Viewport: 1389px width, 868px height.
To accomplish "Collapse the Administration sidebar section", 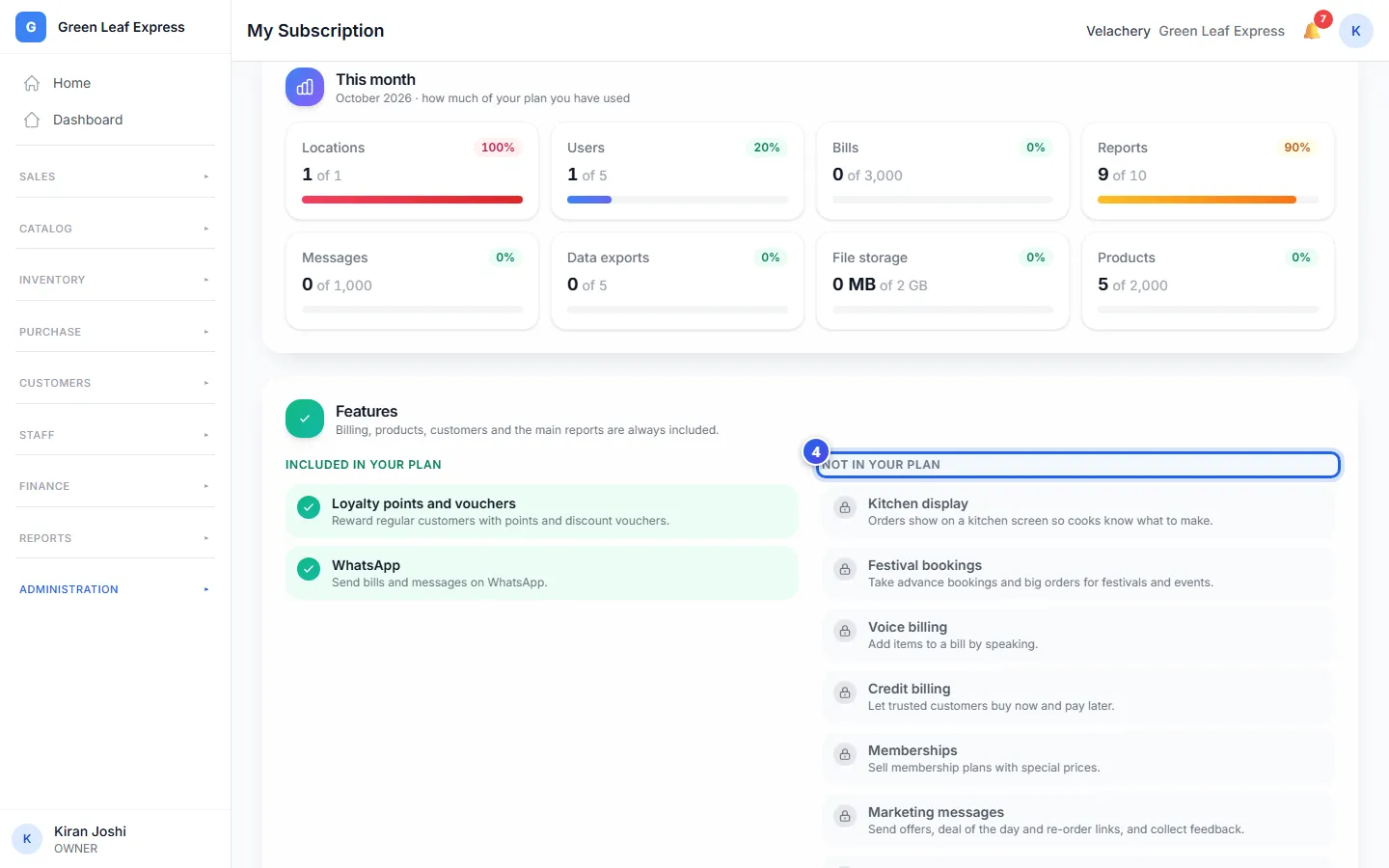I will (115, 589).
